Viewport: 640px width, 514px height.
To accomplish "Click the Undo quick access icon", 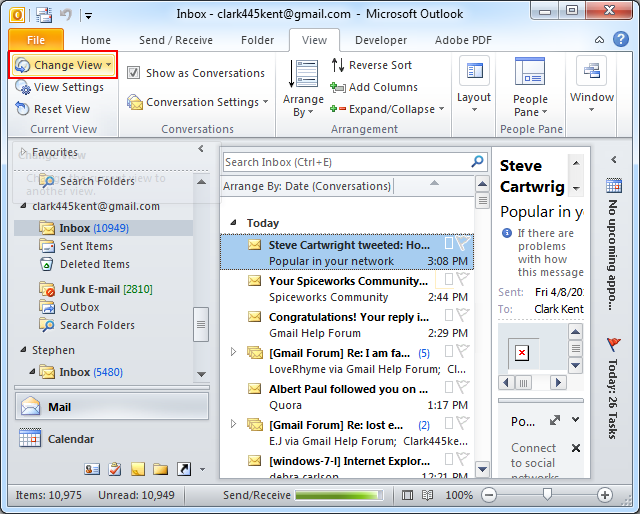I will pyautogui.click(x=66, y=15).
